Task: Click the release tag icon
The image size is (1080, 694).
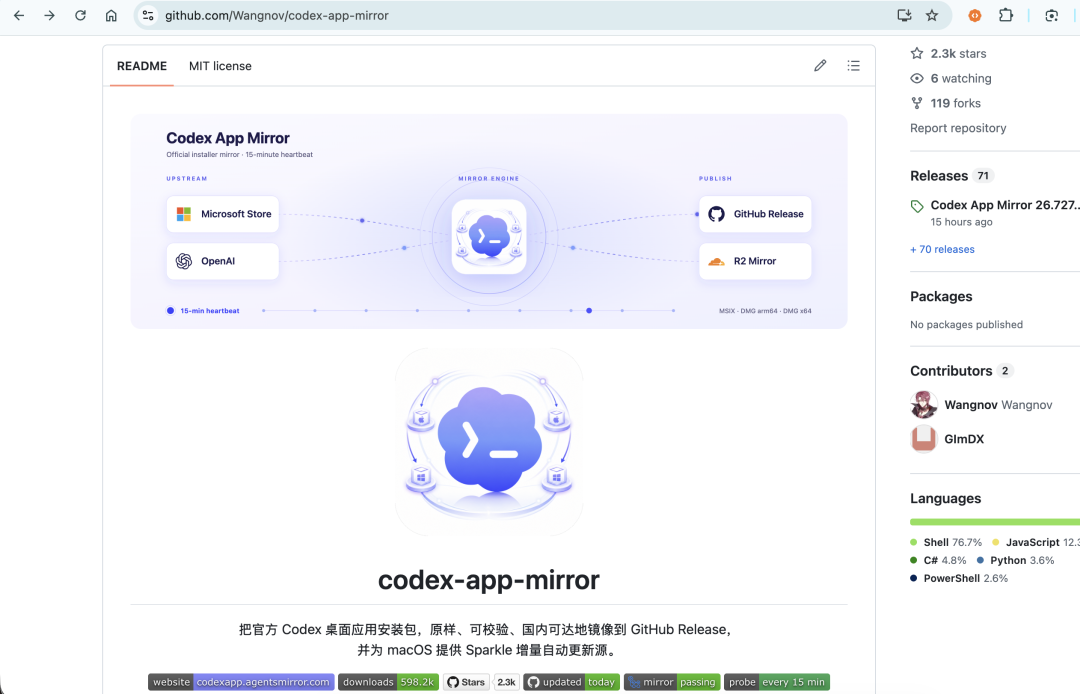Action: 917,206
